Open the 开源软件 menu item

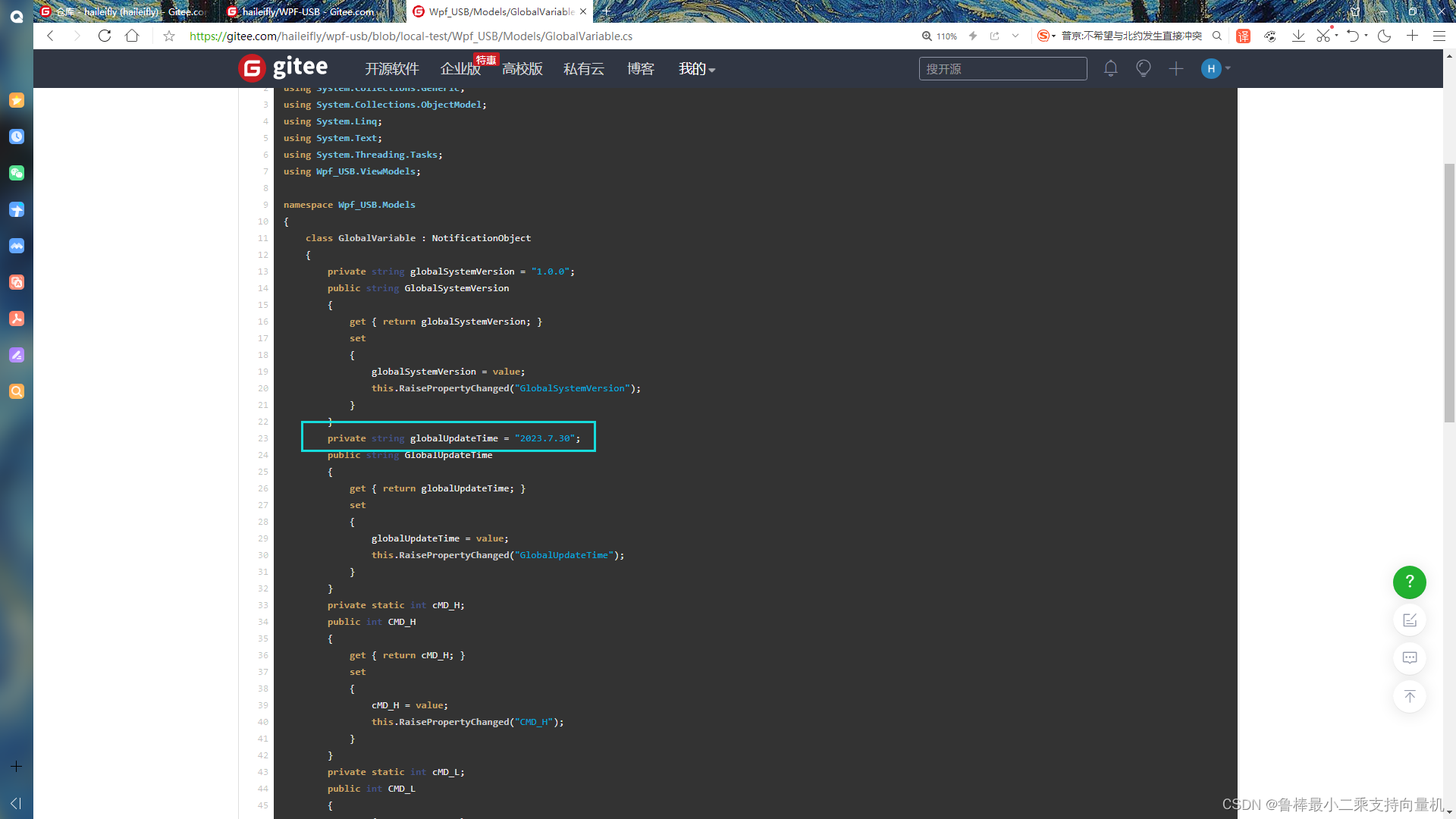click(x=392, y=69)
